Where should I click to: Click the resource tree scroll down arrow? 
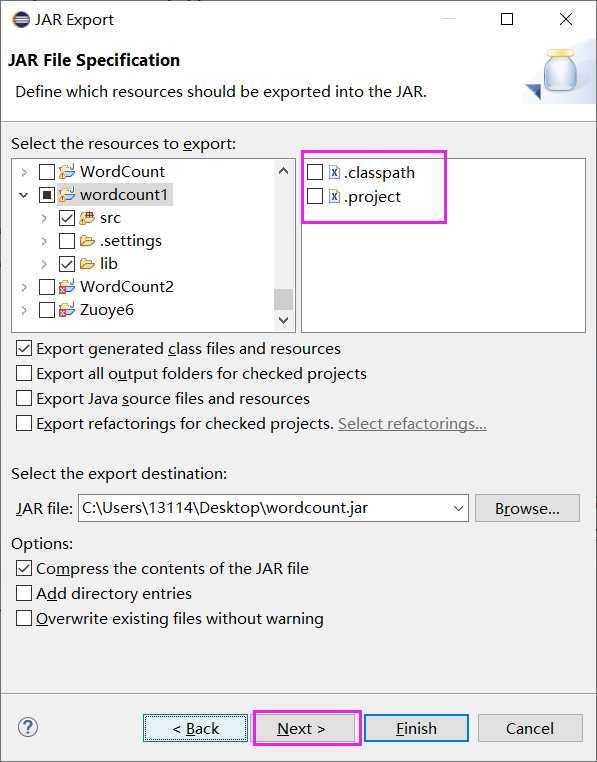pos(283,320)
